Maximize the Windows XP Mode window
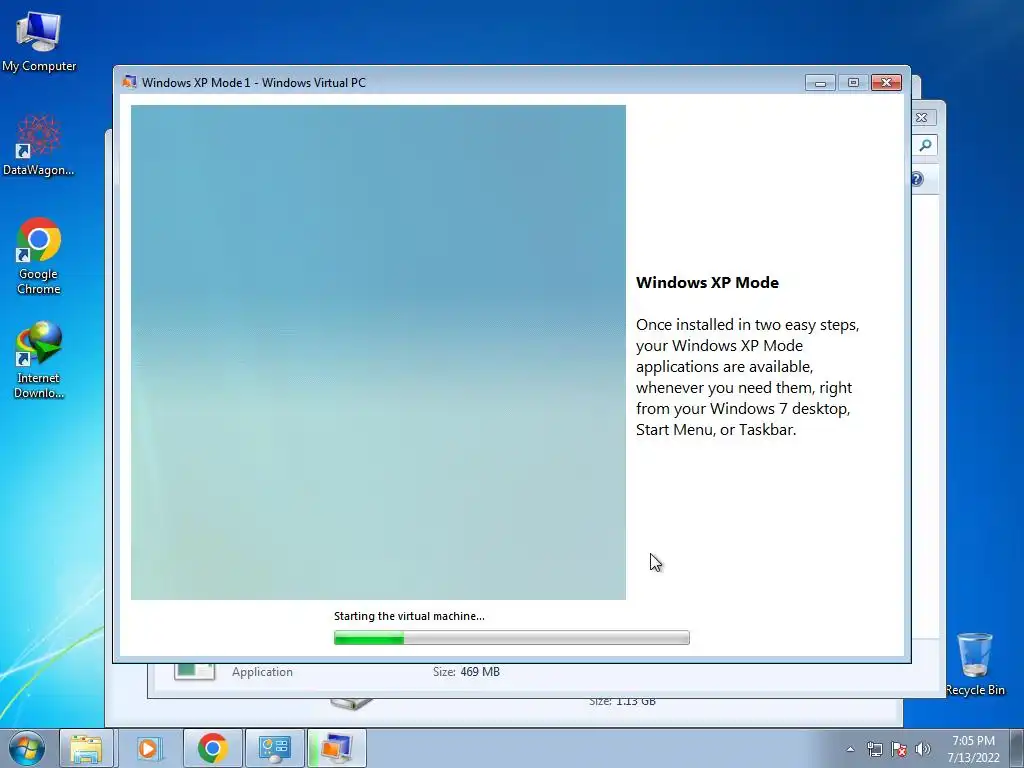1024x768 pixels. tap(853, 83)
